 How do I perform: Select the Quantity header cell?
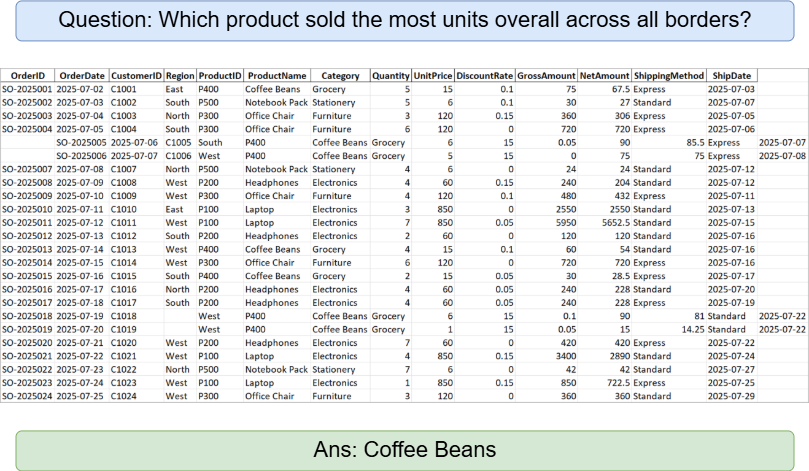pyautogui.click(x=391, y=76)
